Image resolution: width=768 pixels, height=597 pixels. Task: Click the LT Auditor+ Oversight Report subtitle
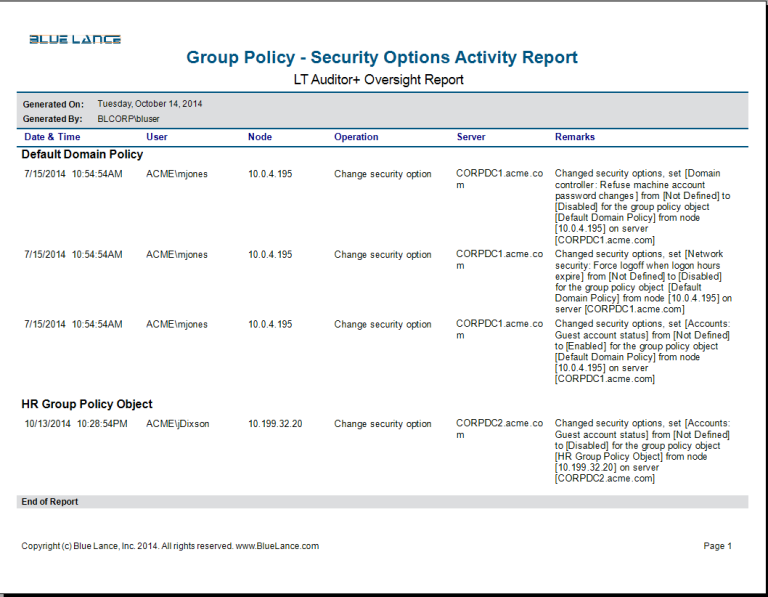378,79
